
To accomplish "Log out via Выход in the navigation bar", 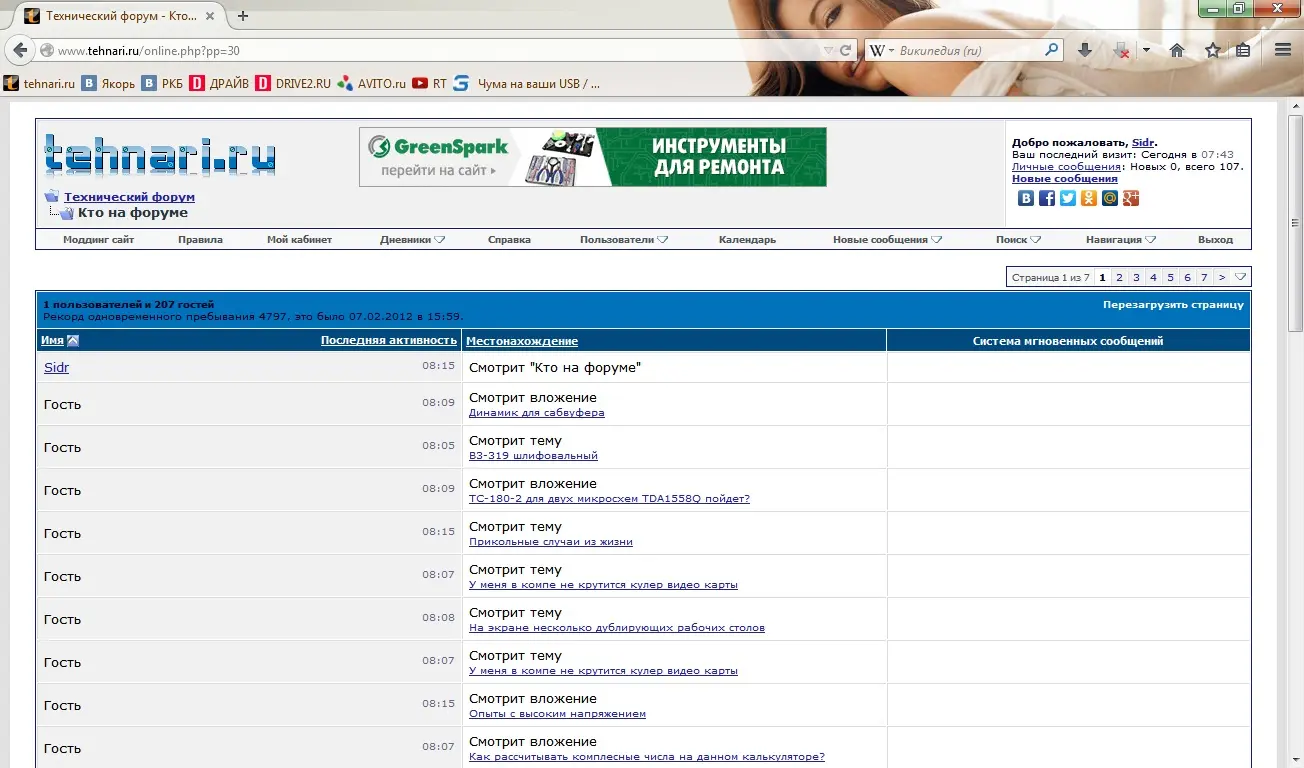I will (x=1215, y=240).
